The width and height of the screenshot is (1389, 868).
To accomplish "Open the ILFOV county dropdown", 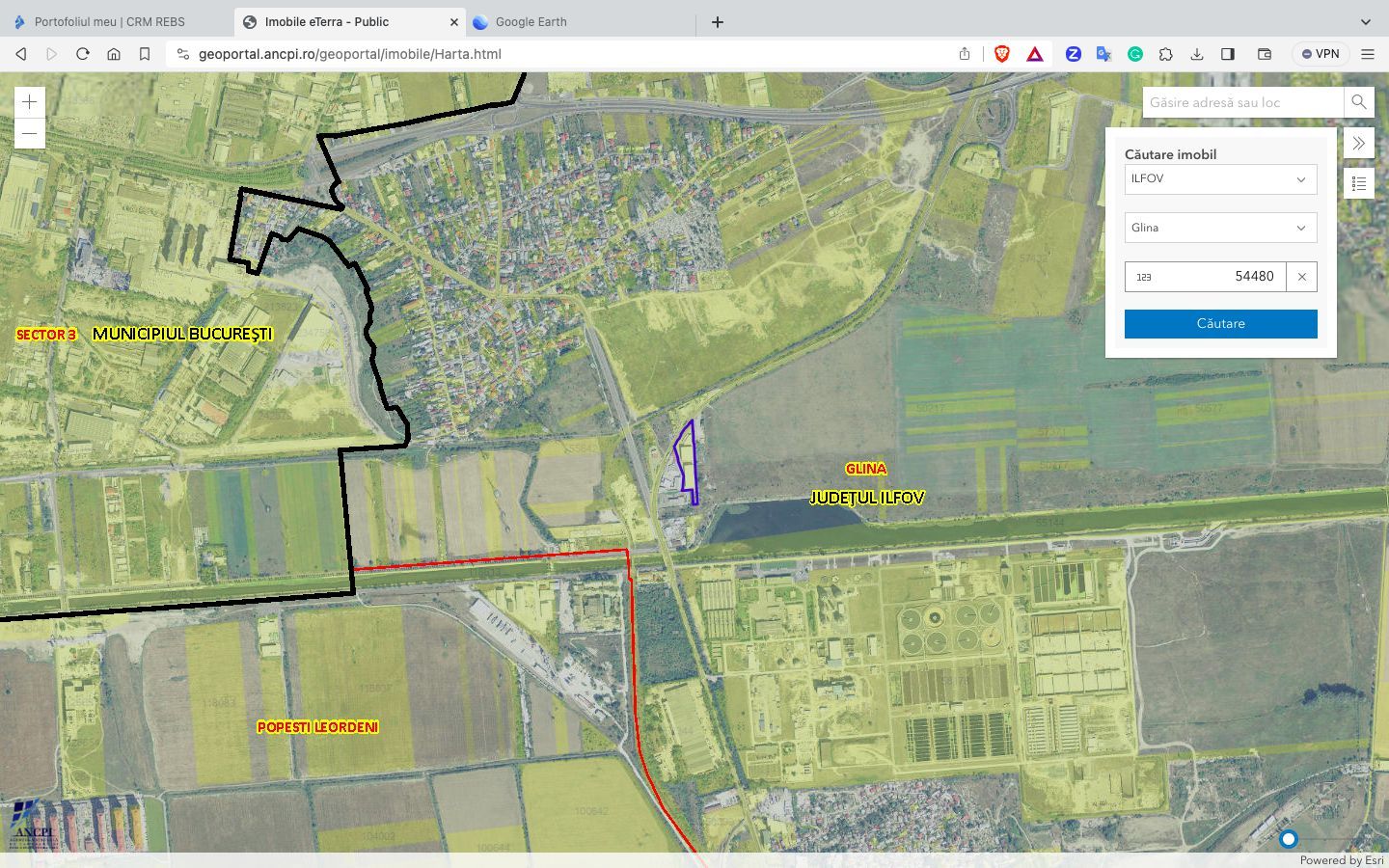I will [x=1220, y=179].
